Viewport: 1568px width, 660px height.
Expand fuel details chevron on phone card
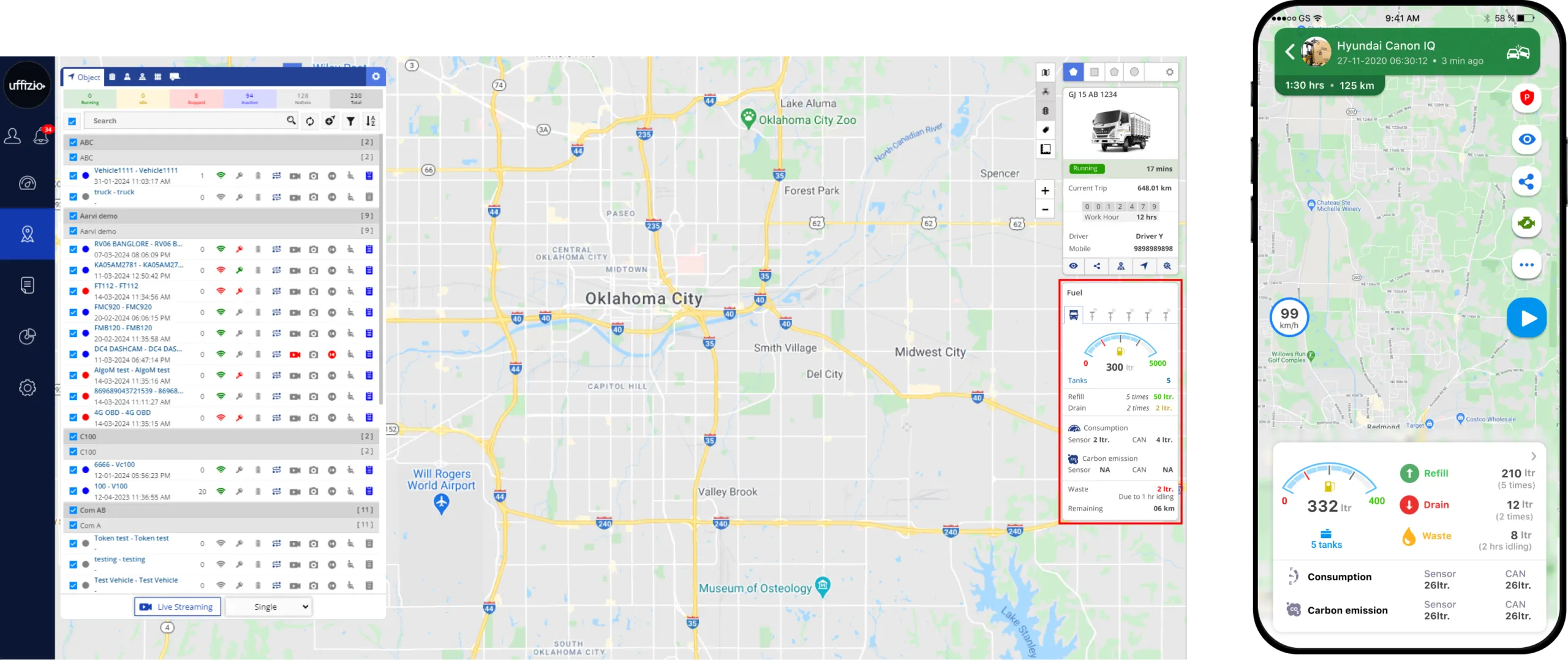[1534, 457]
